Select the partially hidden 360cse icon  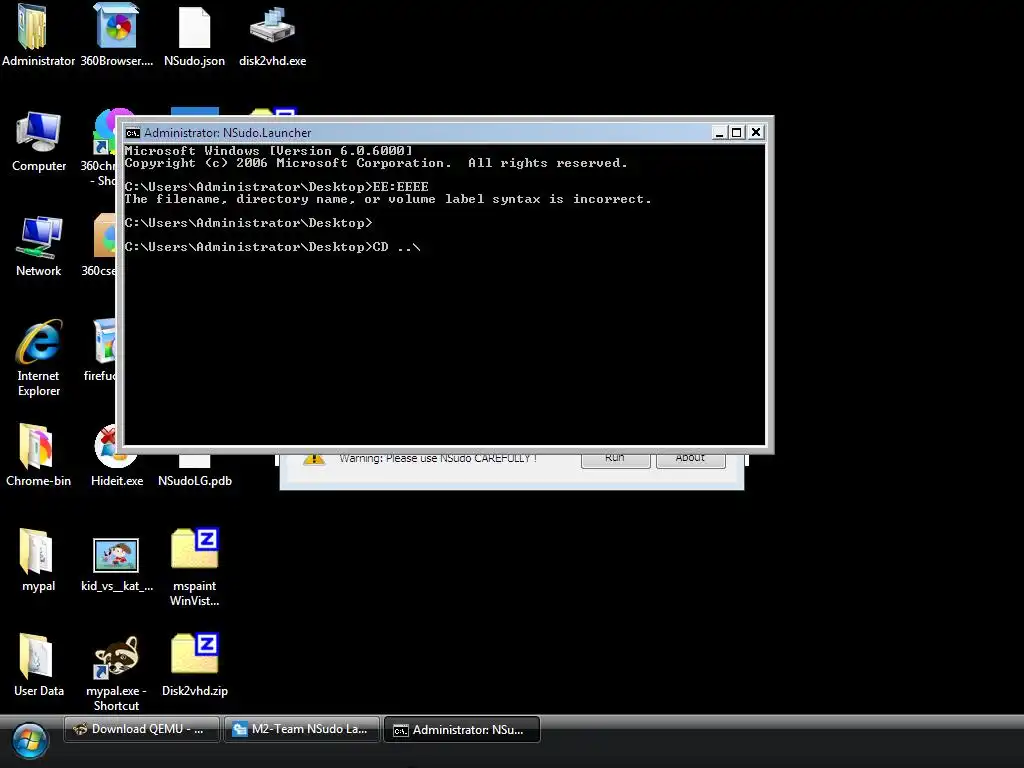pos(104,235)
